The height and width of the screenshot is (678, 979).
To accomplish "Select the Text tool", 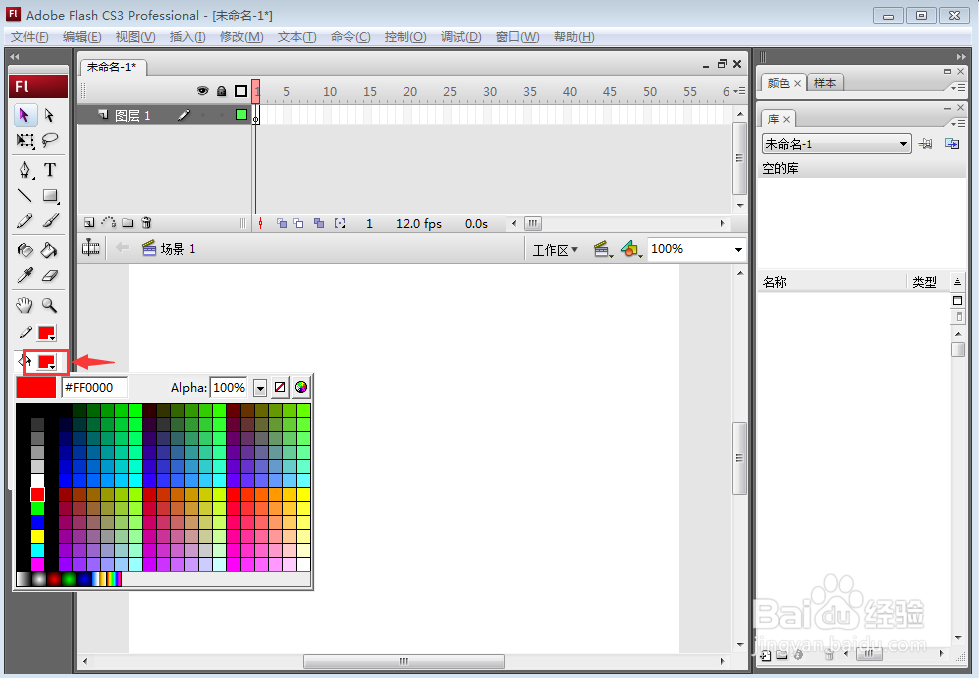I will coord(49,170).
